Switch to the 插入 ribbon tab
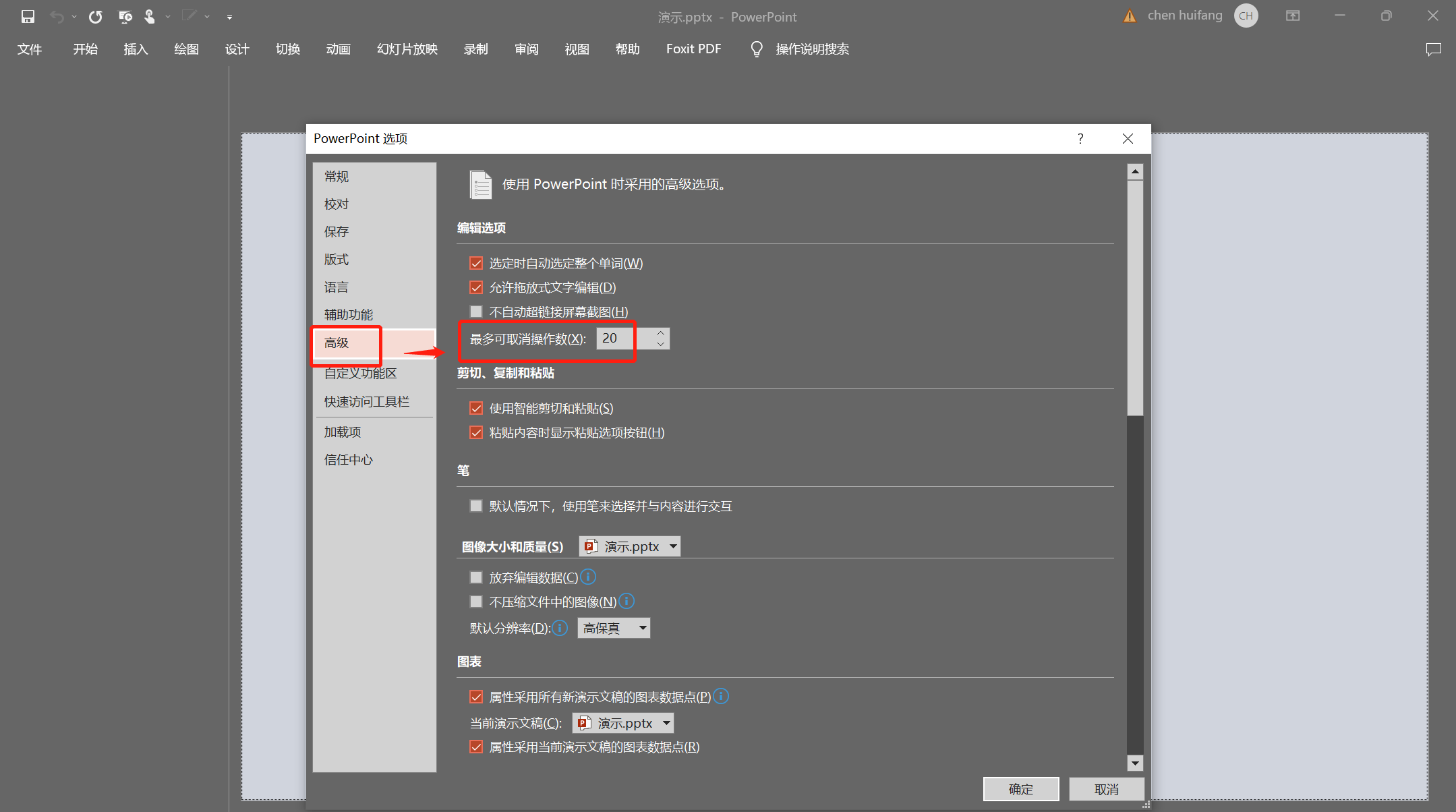This screenshot has height=812, width=1456. 136,49
